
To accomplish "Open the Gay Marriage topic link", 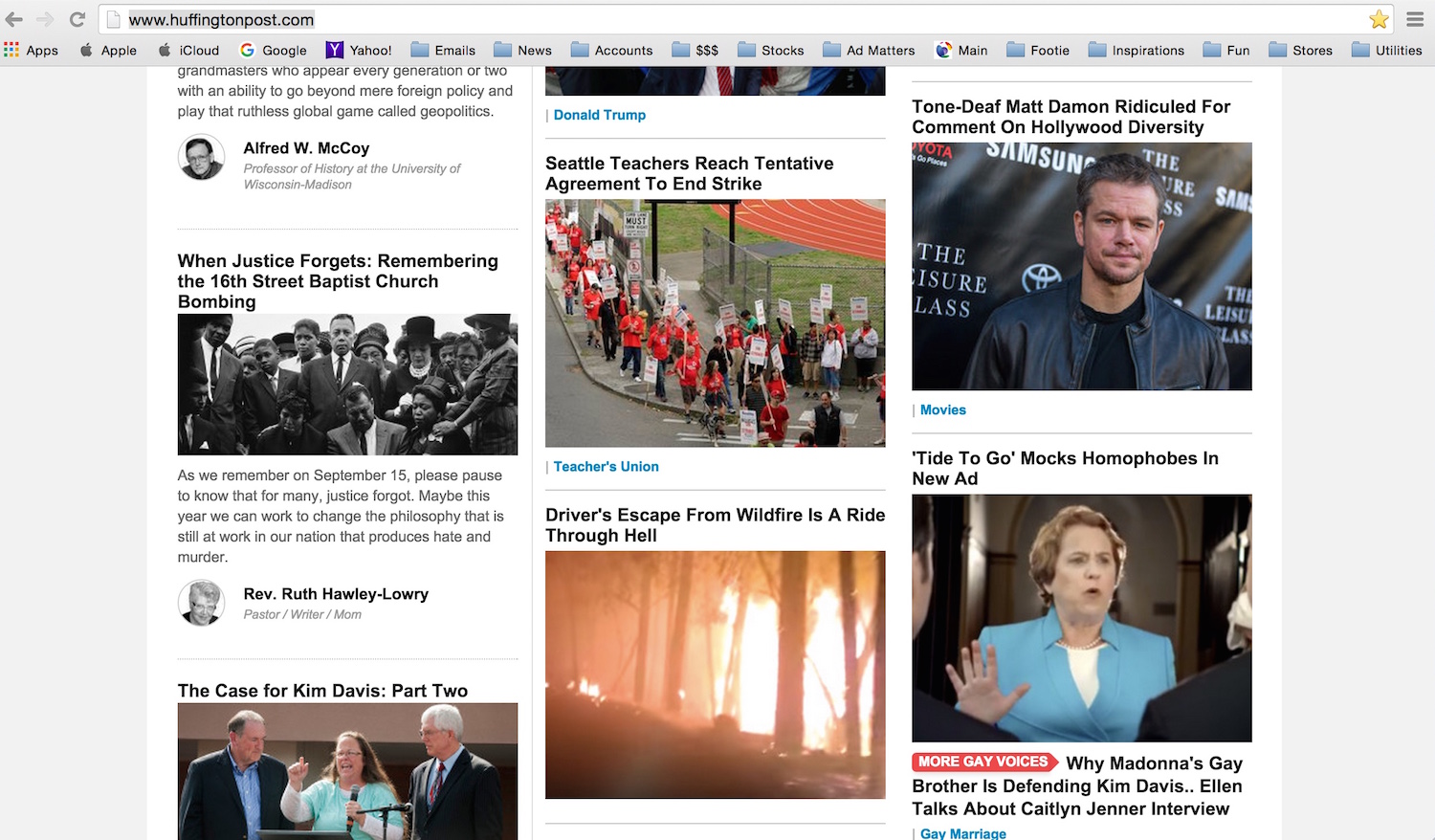I will (963, 833).
